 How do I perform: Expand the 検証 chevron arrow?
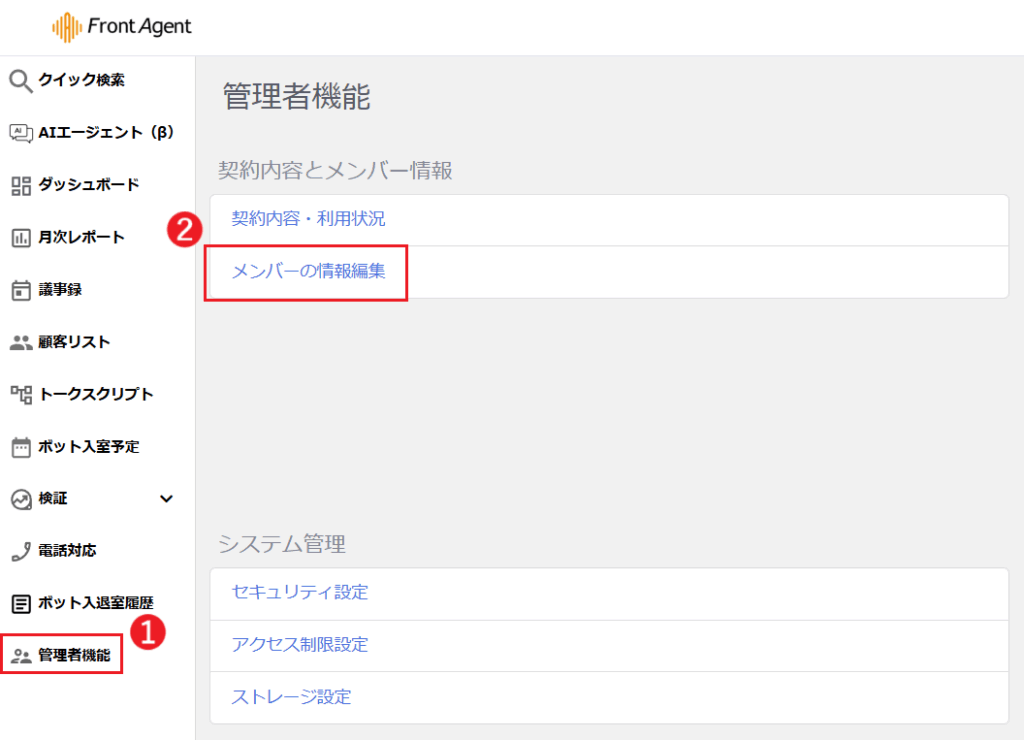pyautogui.click(x=167, y=498)
